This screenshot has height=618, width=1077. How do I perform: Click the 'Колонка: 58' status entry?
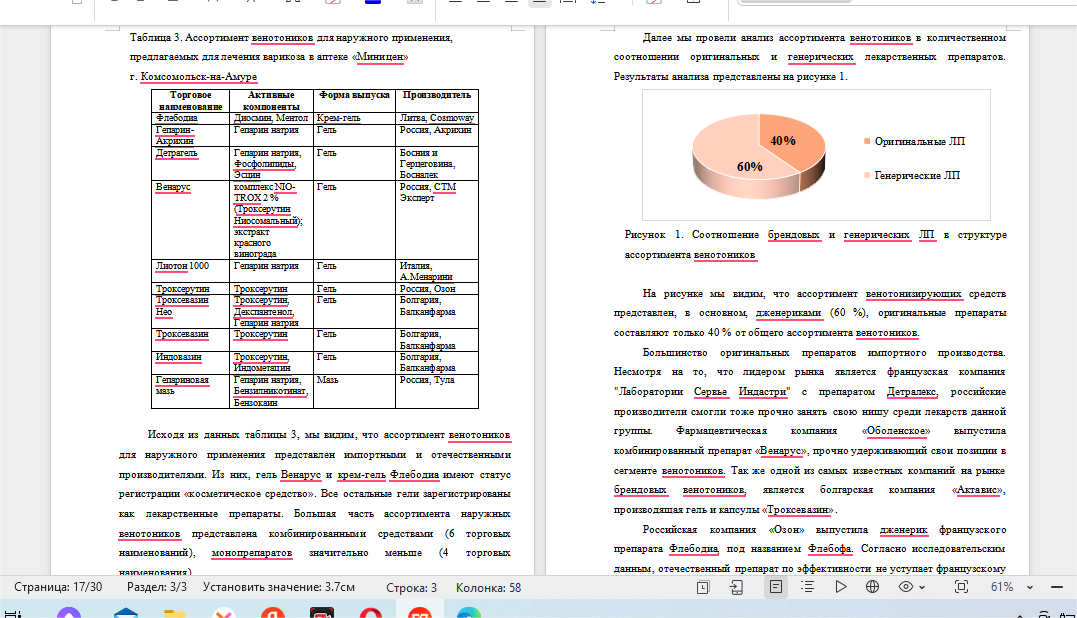(x=488, y=588)
